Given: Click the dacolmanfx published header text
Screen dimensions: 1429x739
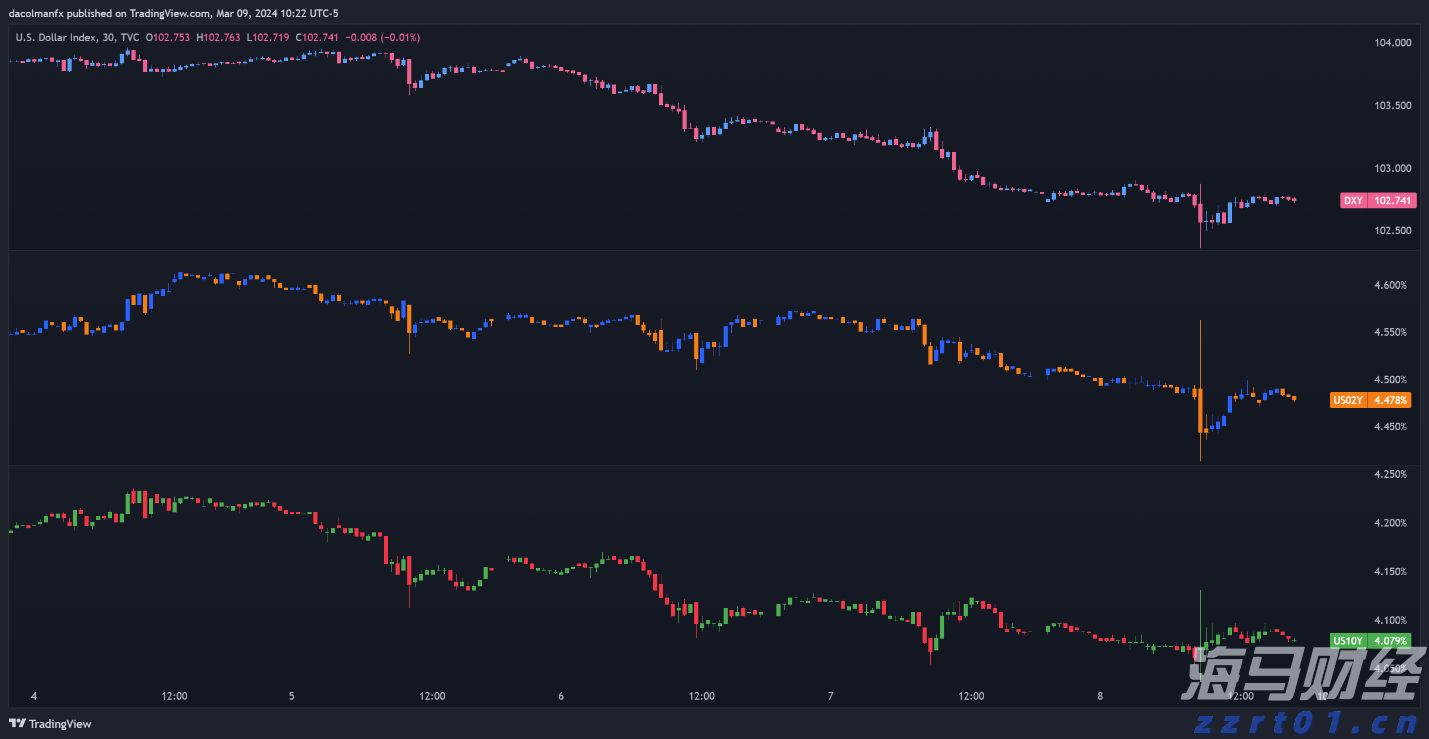Looking at the screenshot, I should coord(173,13).
